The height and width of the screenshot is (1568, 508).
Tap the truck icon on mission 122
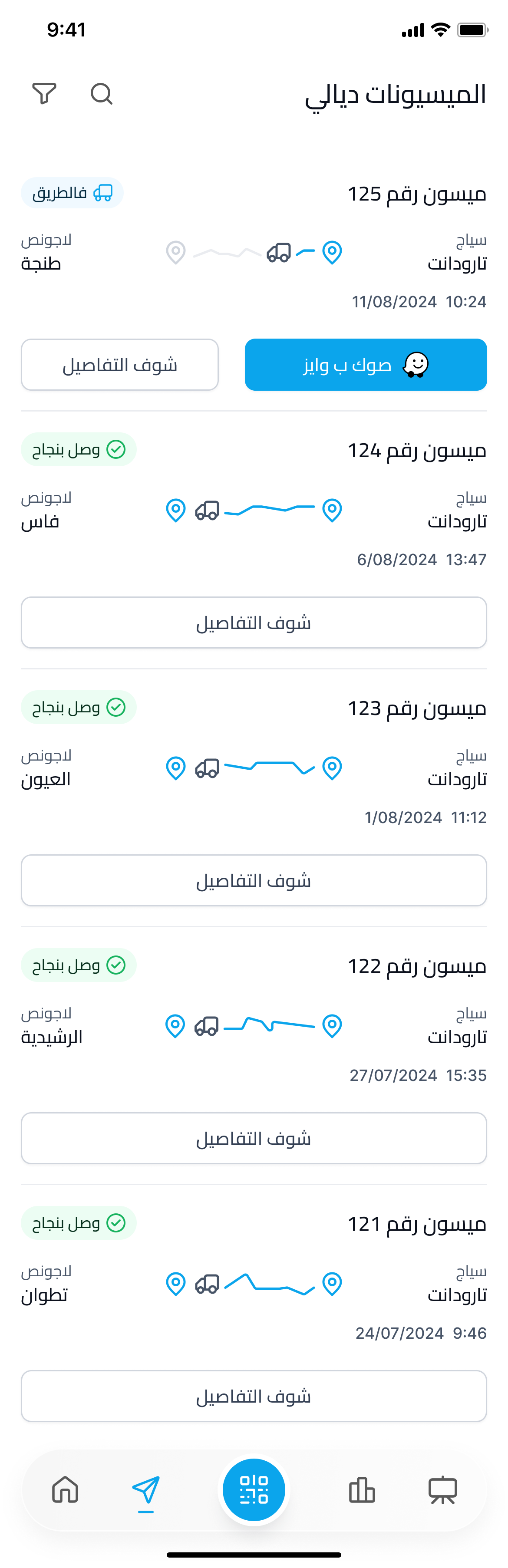[x=207, y=1026]
